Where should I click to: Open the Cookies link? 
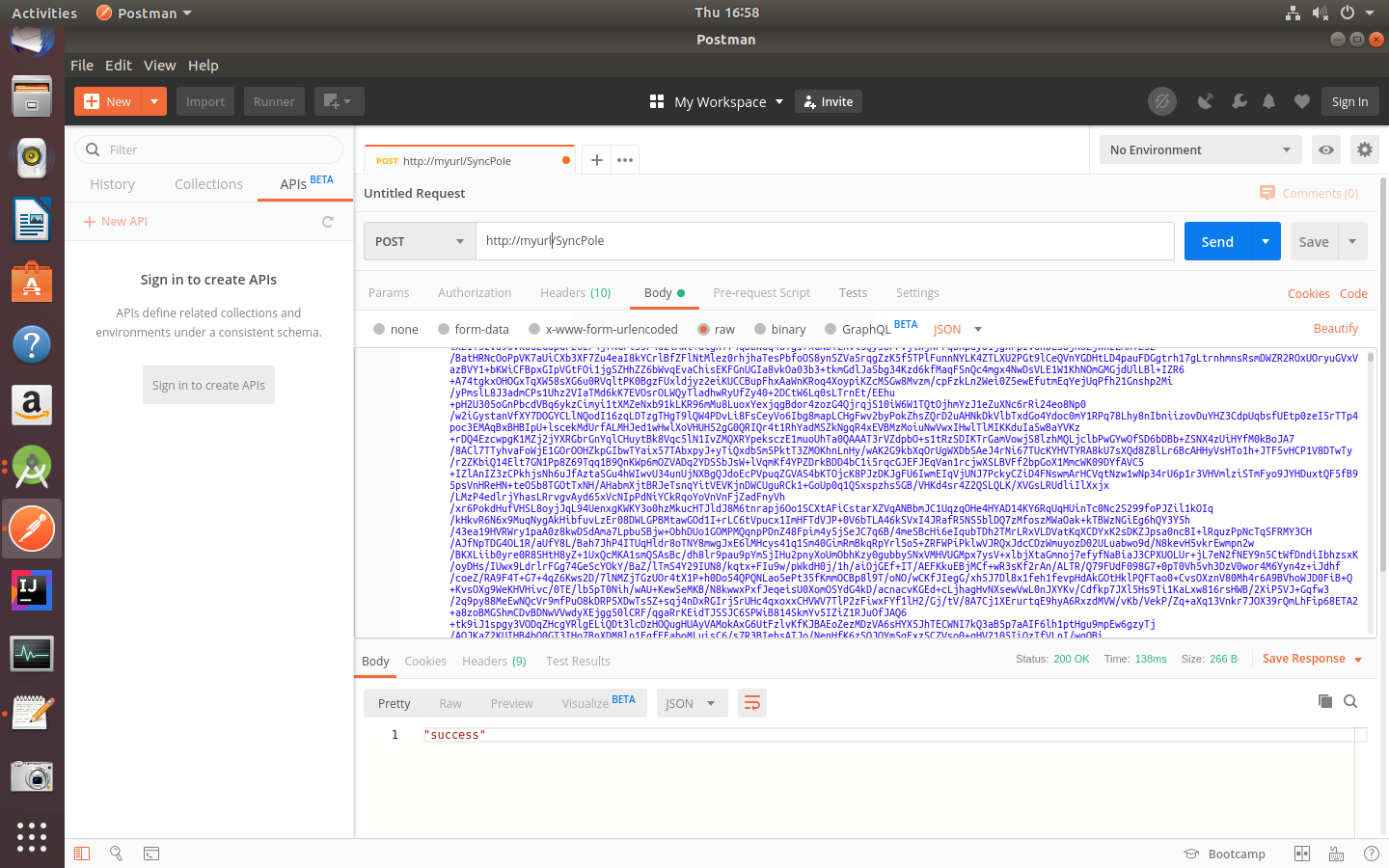click(1309, 293)
